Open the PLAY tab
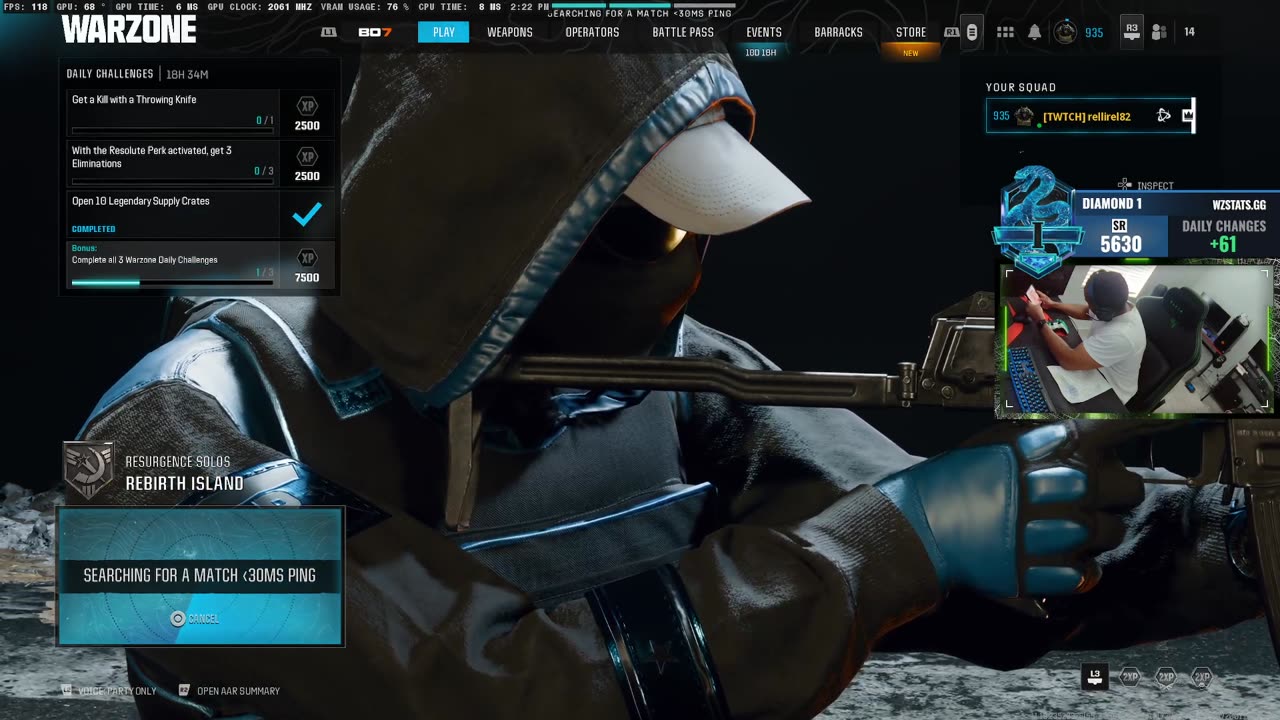This screenshot has width=1280, height=720. click(x=443, y=32)
